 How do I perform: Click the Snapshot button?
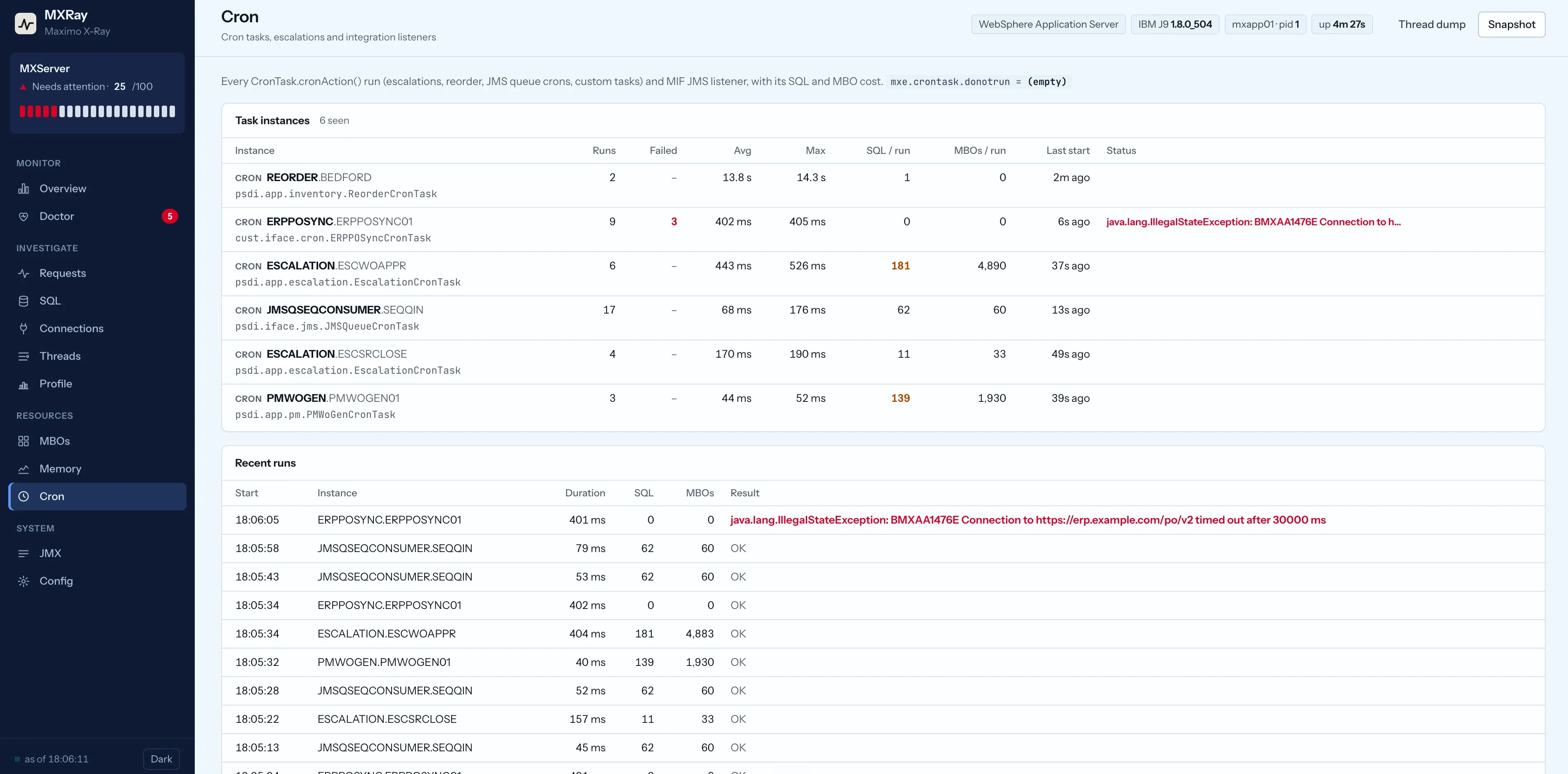point(1511,24)
